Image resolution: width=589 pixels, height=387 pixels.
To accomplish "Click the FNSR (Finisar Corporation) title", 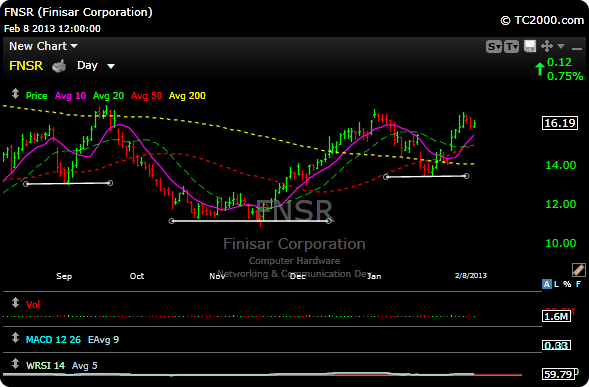I will 78,12.
